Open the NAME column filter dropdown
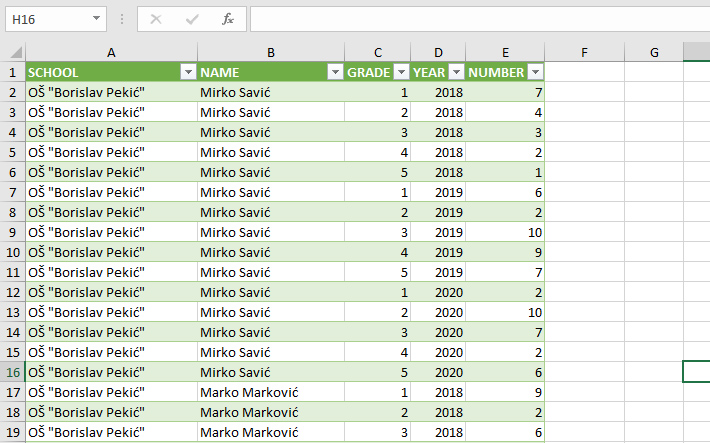Image resolution: width=710 pixels, height=443 pixels. 335,72
